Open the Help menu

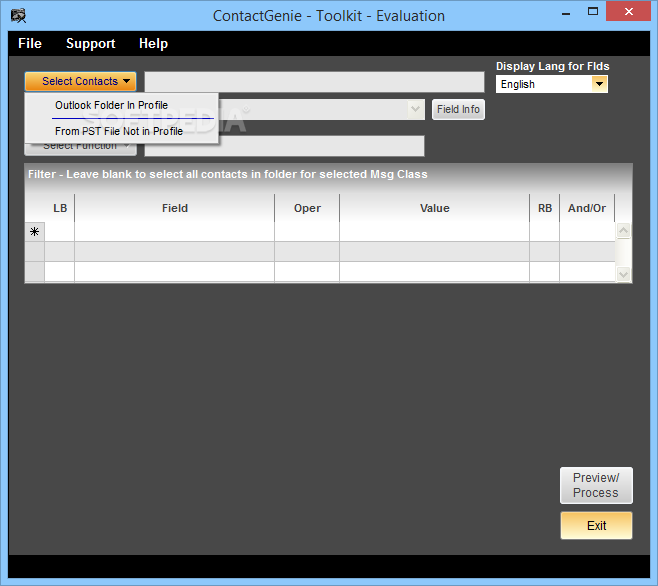(x=153, y=43)
